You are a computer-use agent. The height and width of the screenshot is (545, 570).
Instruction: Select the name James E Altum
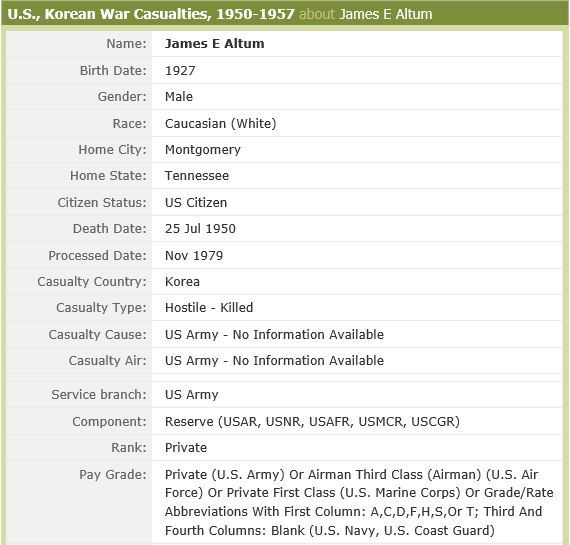click(214, 44)
